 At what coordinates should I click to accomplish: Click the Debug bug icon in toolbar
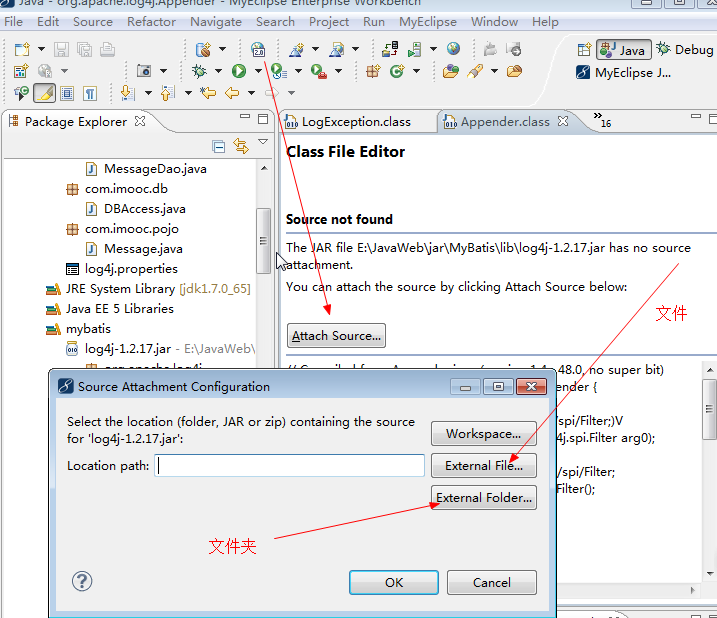pos(199,71)
